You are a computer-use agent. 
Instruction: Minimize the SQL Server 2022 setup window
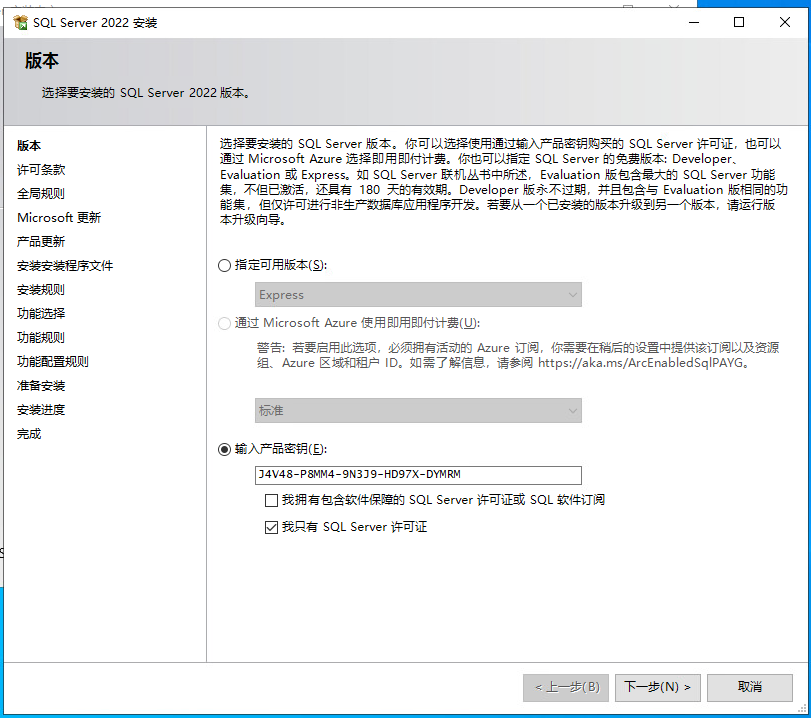click(x=694, y=22)
